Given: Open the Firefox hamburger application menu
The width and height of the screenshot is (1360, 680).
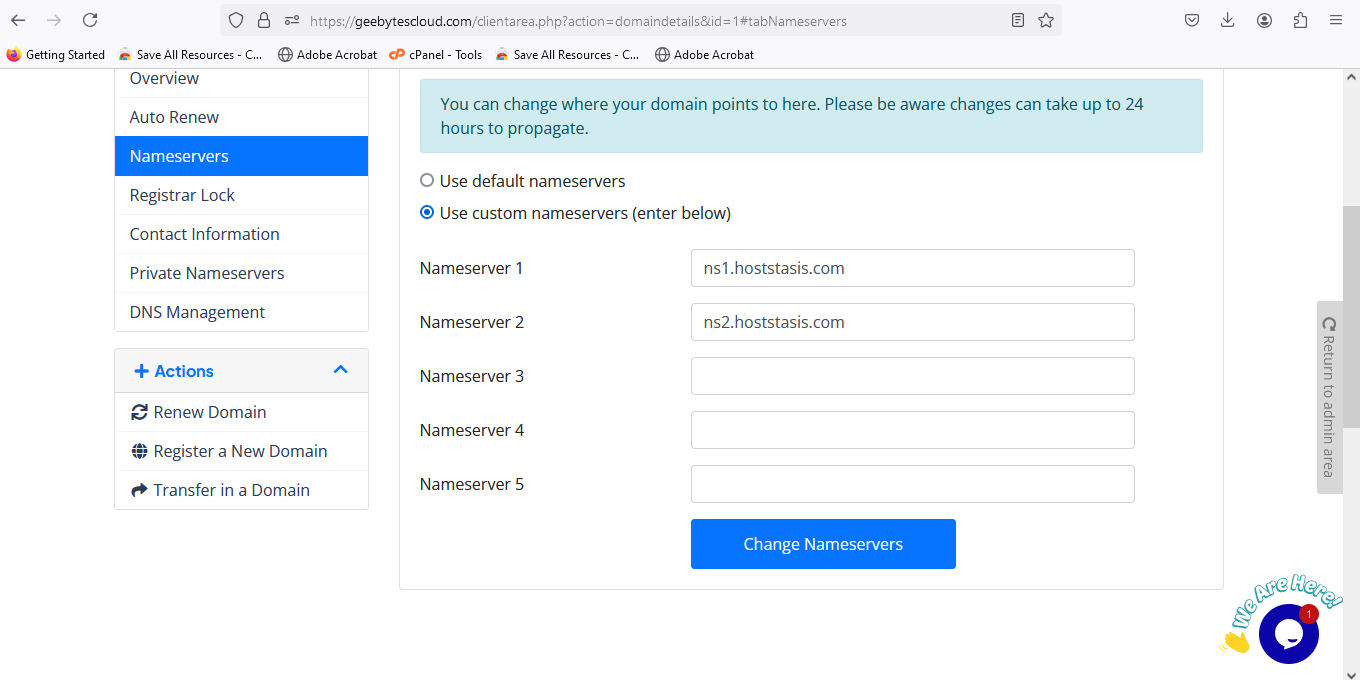Looking at the screenshot, I should (x=1336, y=20).
